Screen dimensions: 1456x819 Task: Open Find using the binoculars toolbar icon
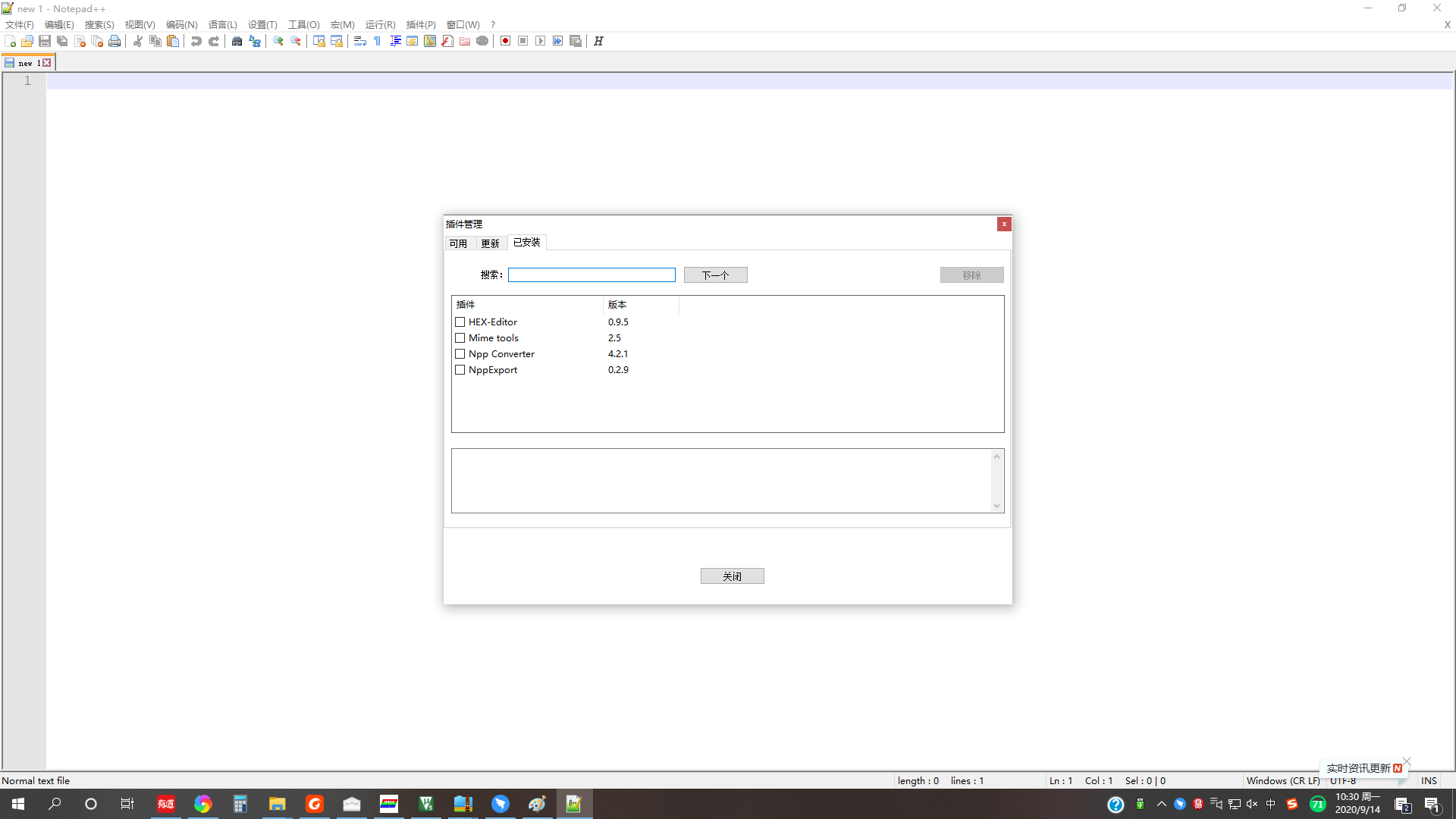pyautogui.click(x=237, y=41)
